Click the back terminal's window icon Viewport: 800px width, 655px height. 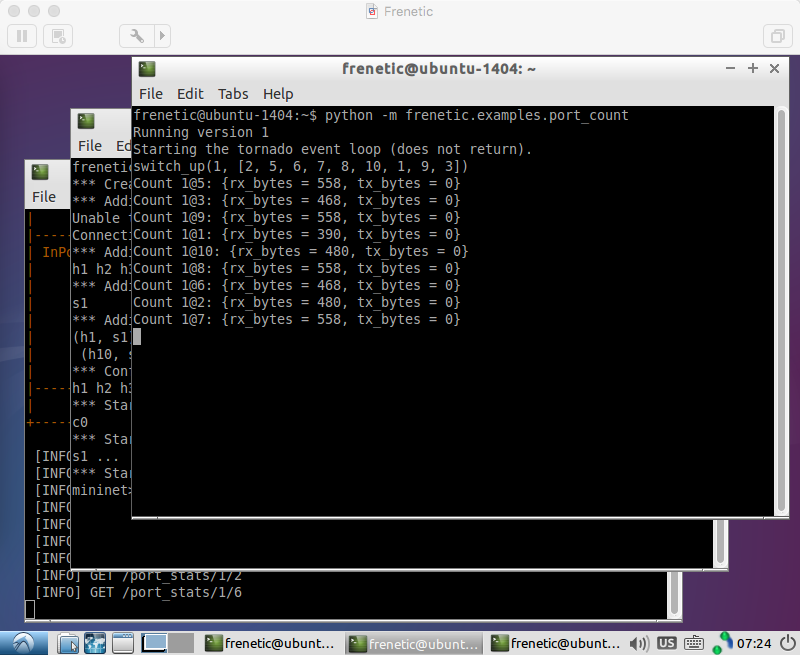pos(40,172)
